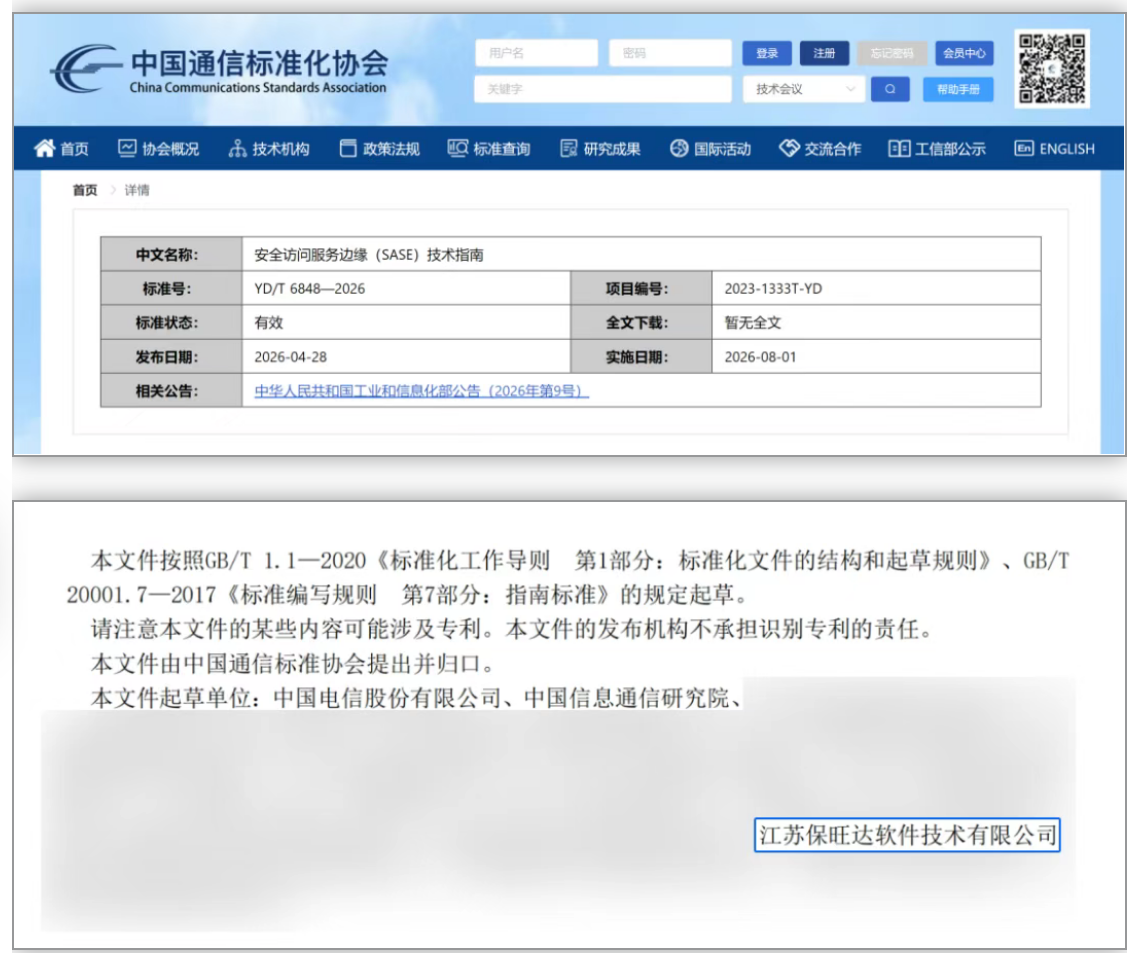Click the 国际活动 globe icon
The width and height of the screenshot is (1128, 953).
[678, 148]
